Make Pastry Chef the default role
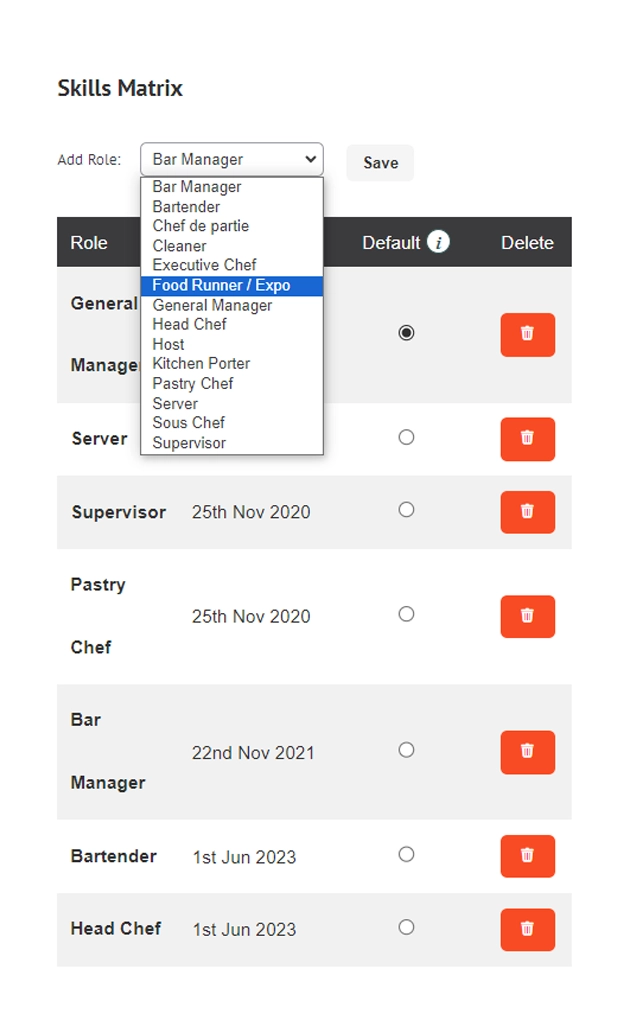This screenshot has height=1032, width=624. pyautogui.click(x=406, y=614)
